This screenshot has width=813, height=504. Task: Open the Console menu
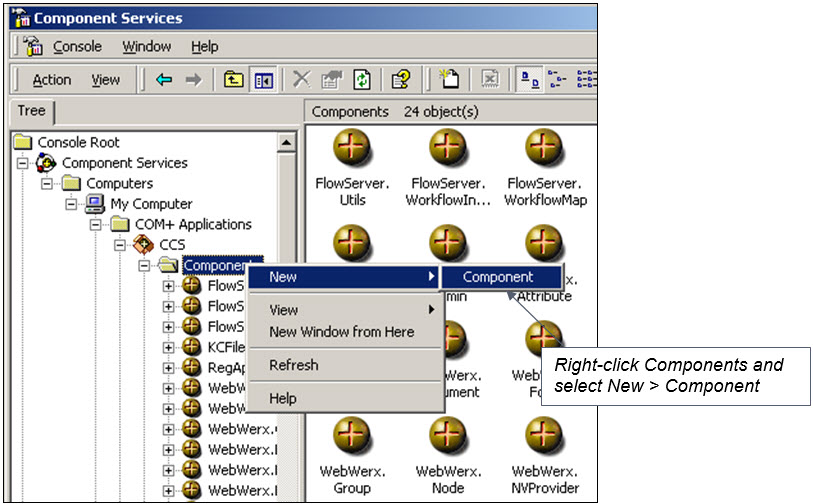pyautogui.click(x=77, y=47)
